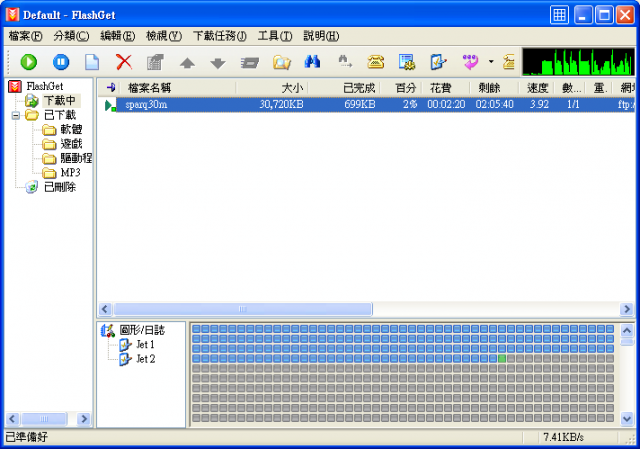
Task: Click the blue binoculars find icon
Action: [x=312, y=62]
